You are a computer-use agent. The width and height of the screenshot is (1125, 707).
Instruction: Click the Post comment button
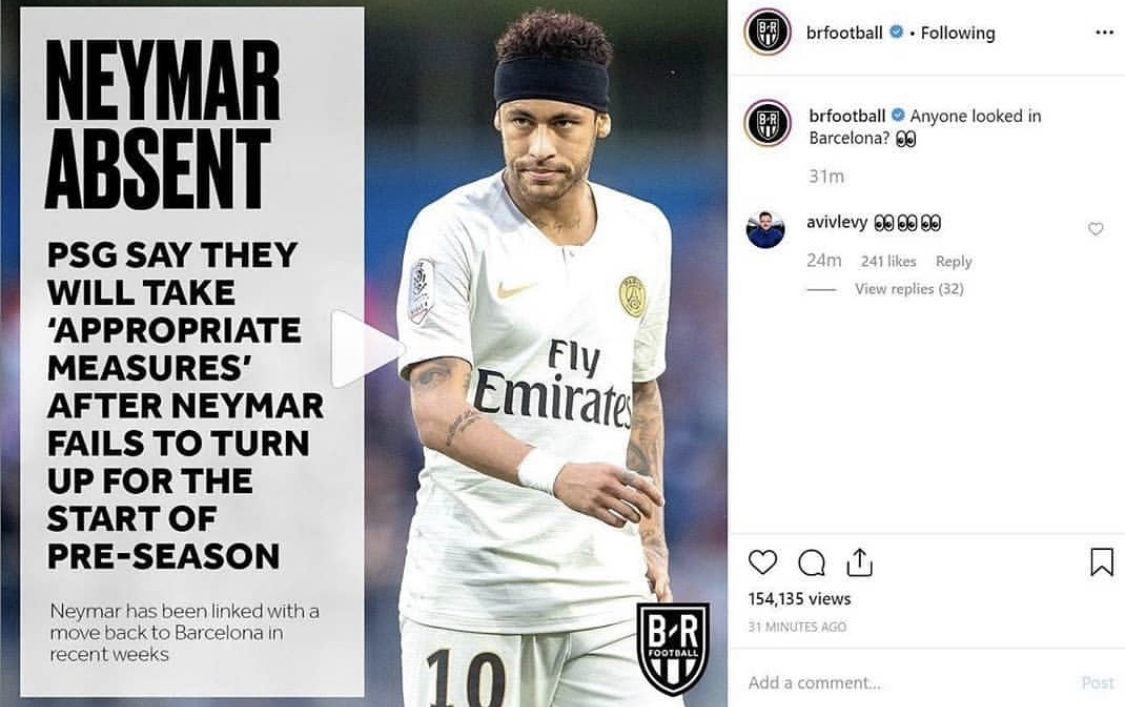click(x=1098, y=683)
